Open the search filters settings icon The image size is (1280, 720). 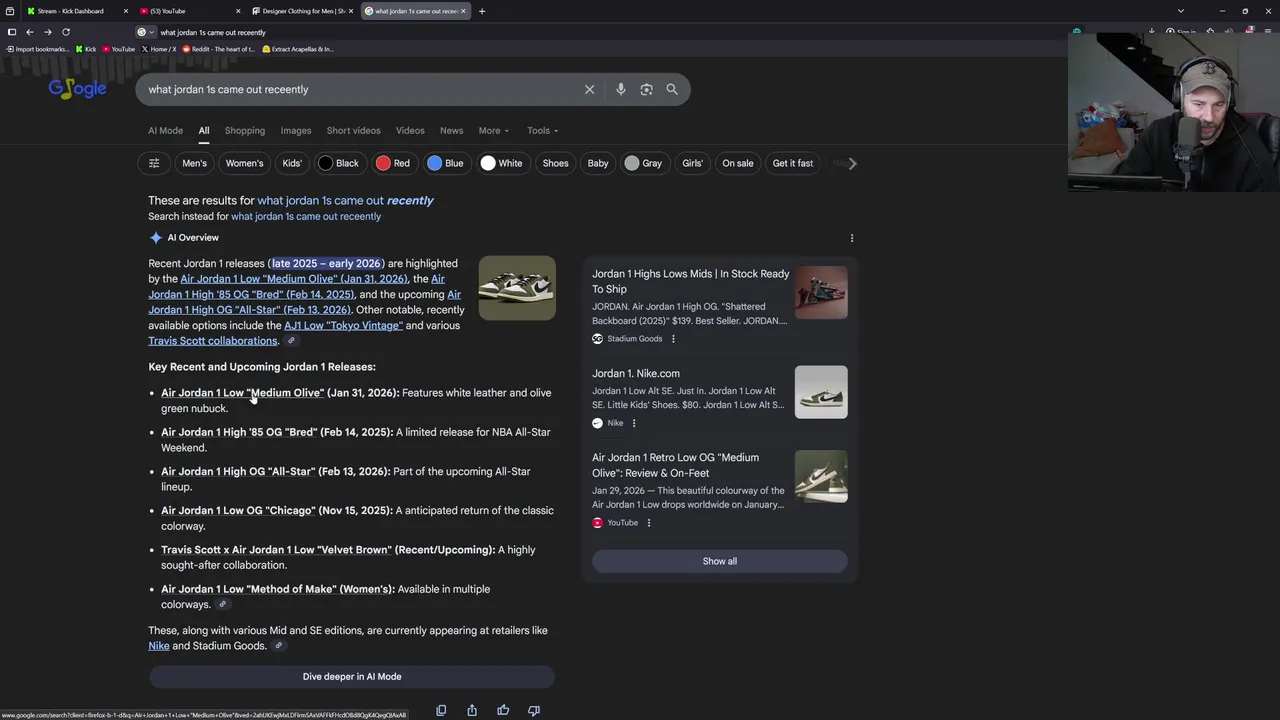(154, 163)
